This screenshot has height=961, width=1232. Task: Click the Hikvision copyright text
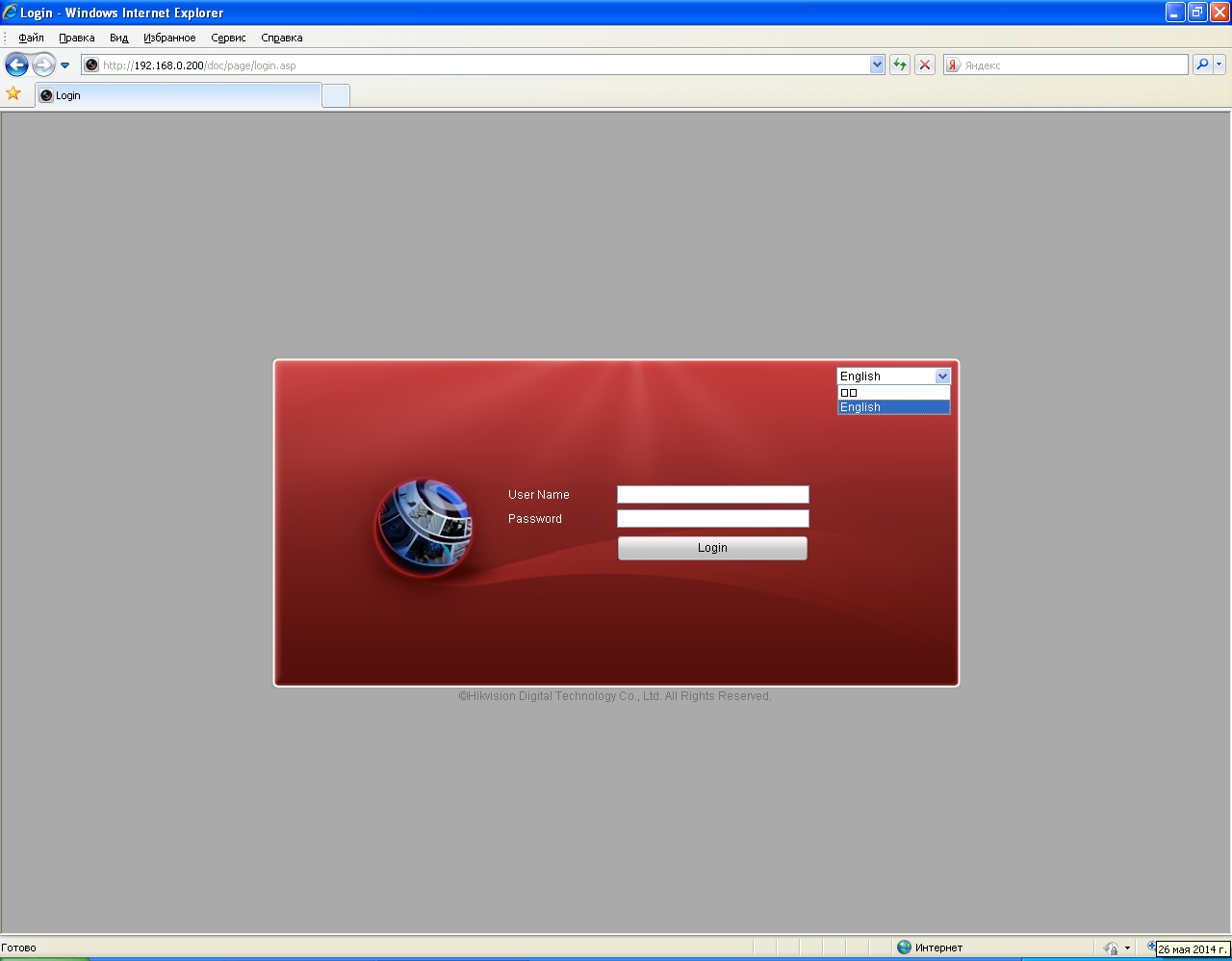pos(615,696)
